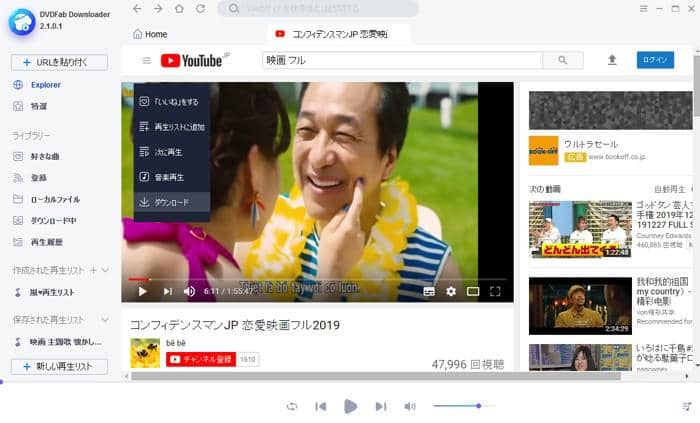Go back with the browser back arrow
This screenshot has width=700, height=423.
138,8
